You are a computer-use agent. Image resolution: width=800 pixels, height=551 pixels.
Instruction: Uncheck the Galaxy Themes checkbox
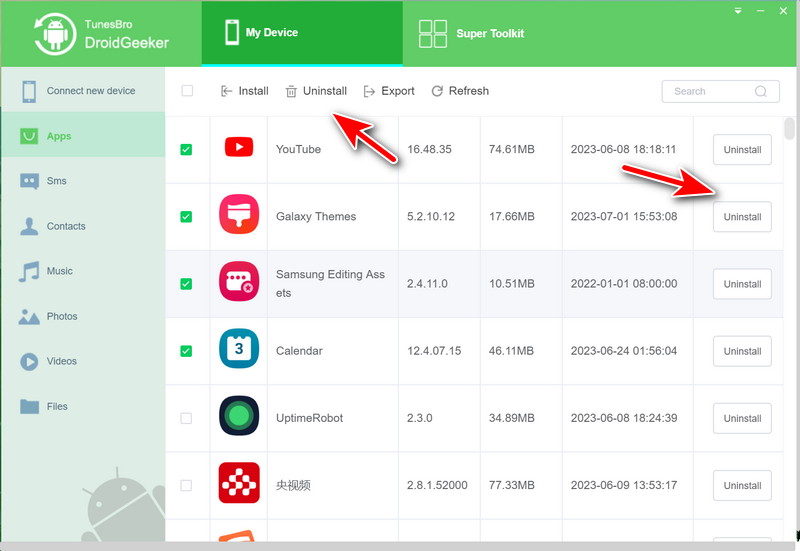click(x=186, y=217)
